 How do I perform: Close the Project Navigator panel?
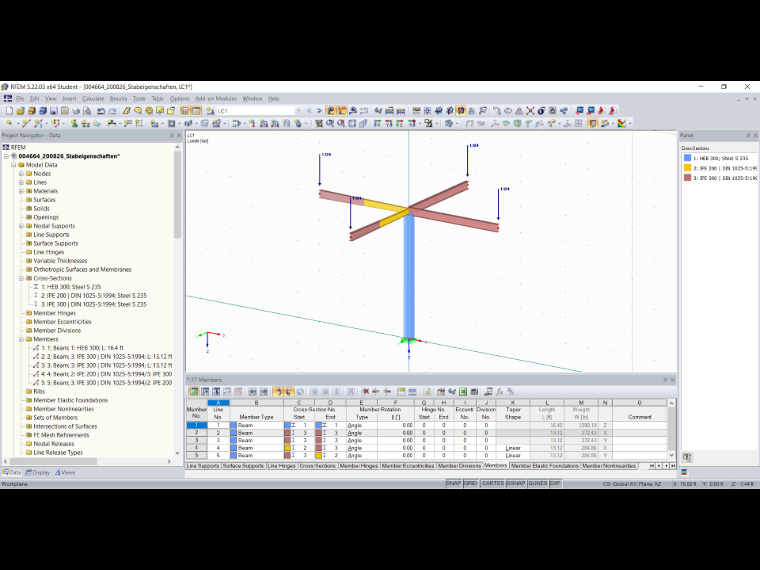[179, 135]
